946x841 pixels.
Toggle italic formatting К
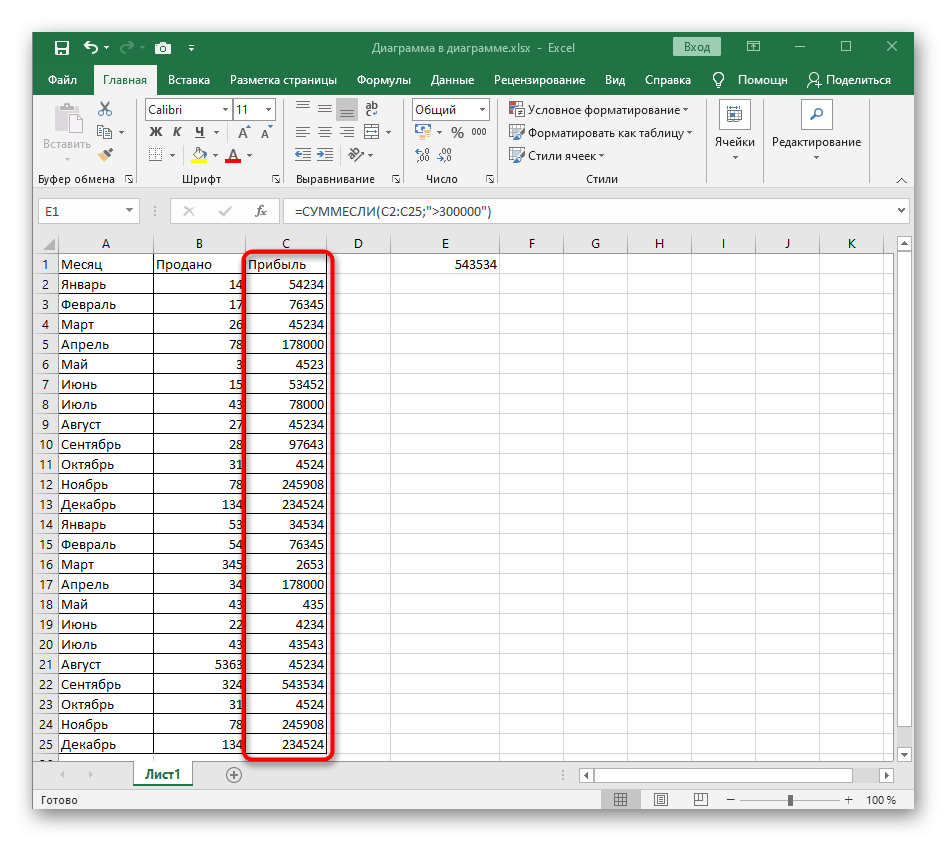(177, 132)
